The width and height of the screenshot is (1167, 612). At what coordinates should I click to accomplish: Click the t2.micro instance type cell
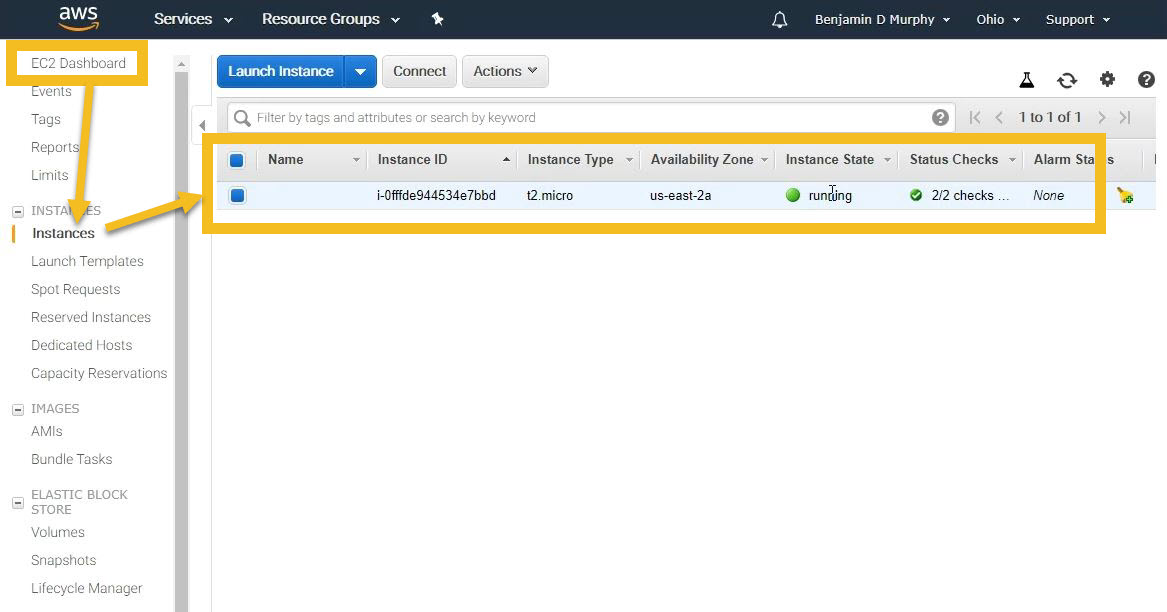[x=550, y=196]
